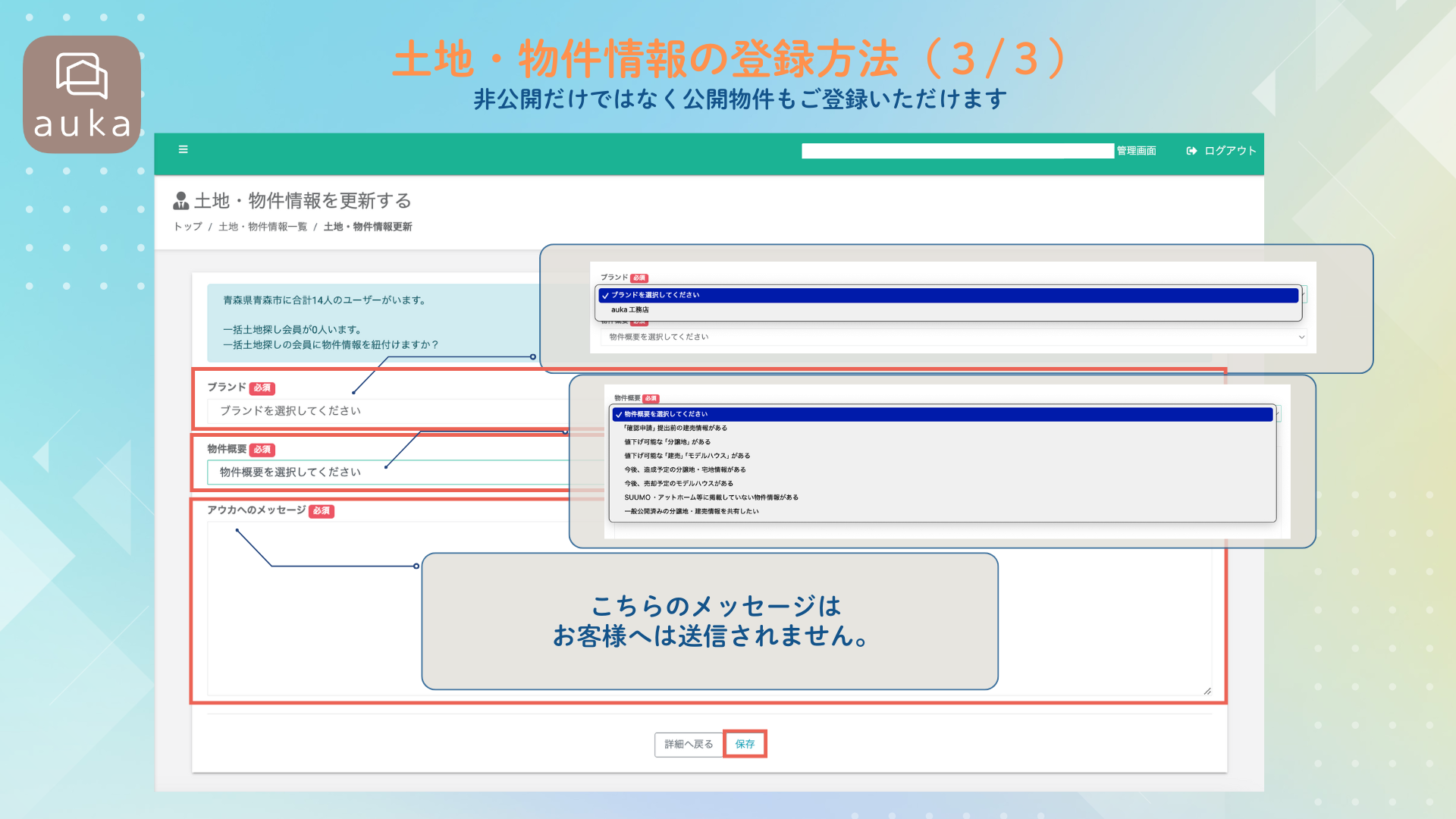Click the logout arrow icon
Screen dimensions: 1456x819
1191,151
